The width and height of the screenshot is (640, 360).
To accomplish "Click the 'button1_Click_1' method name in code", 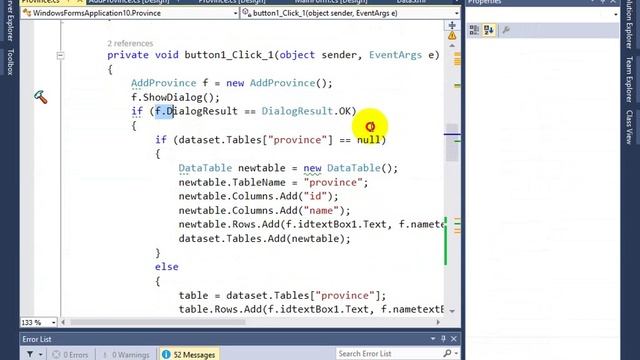I will tap(229, 55).
